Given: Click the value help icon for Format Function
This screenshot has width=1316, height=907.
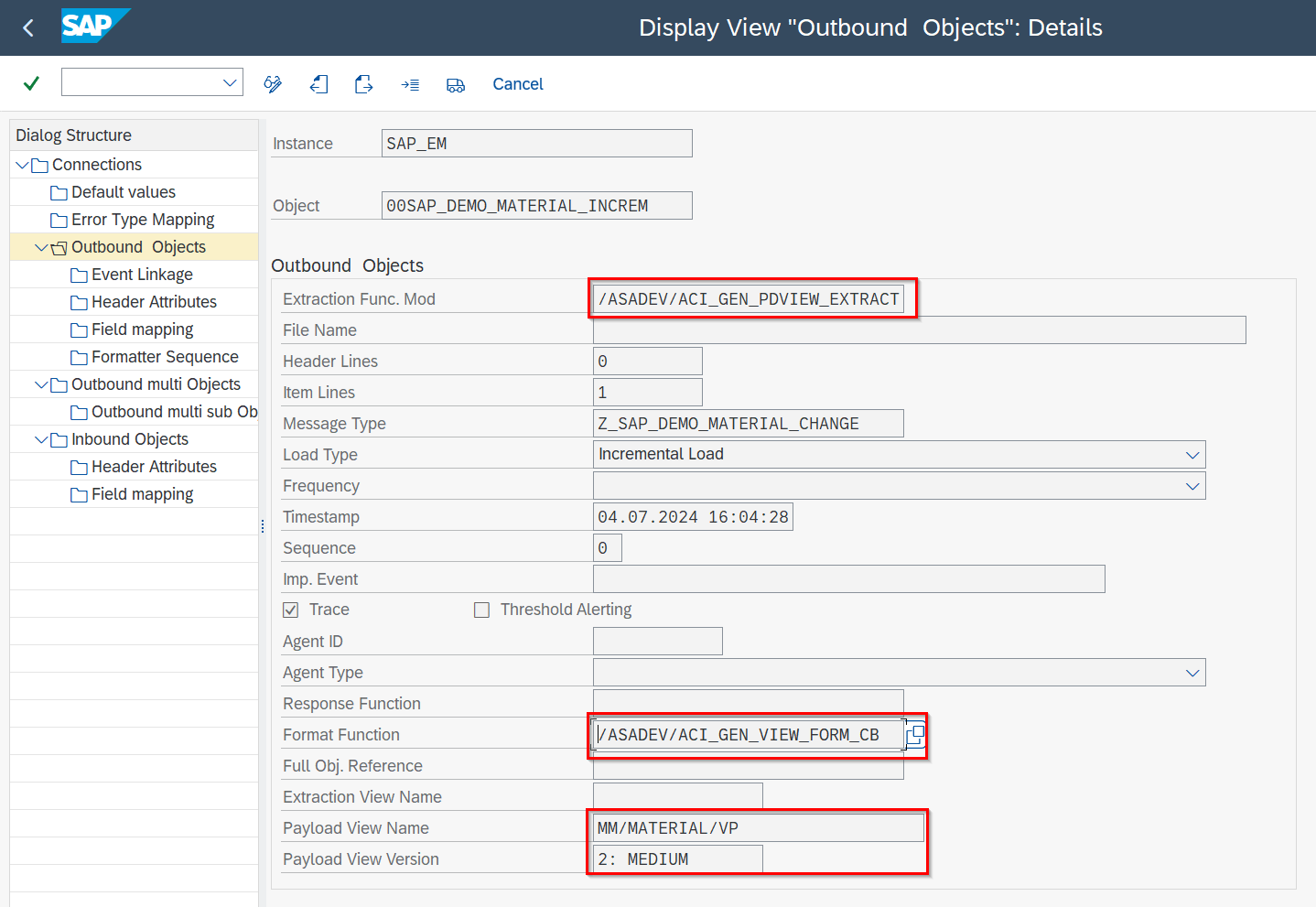Looking at the screenshot, I should point(915,735).
